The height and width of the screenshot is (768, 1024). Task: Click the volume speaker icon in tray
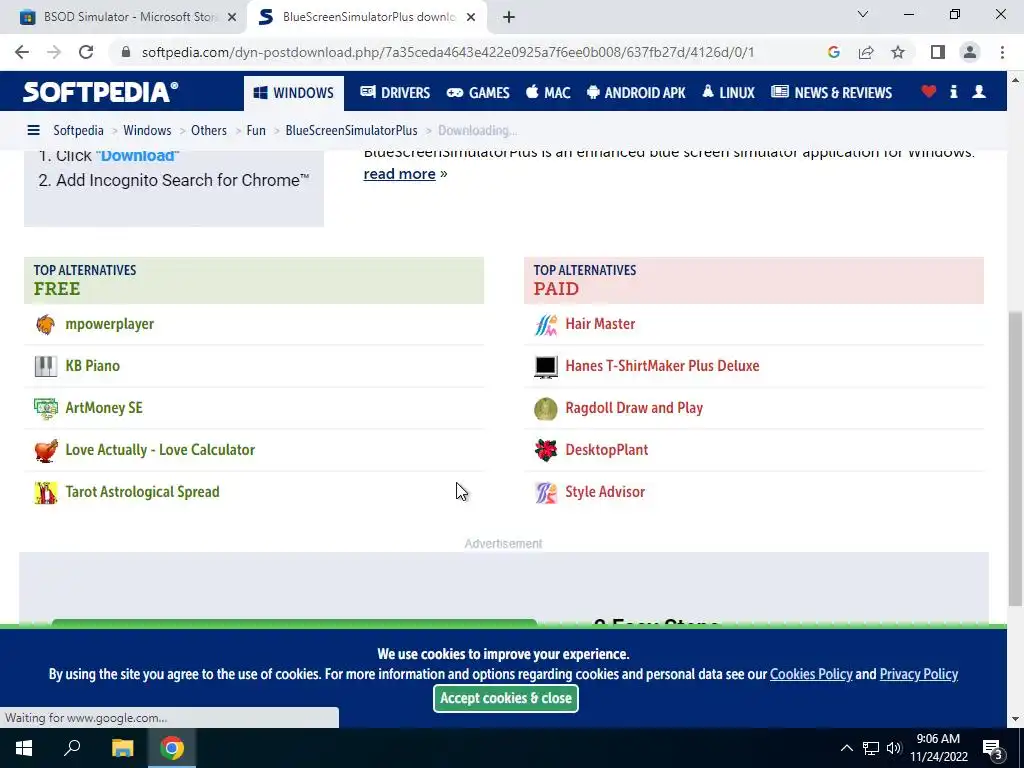point(893,748)
